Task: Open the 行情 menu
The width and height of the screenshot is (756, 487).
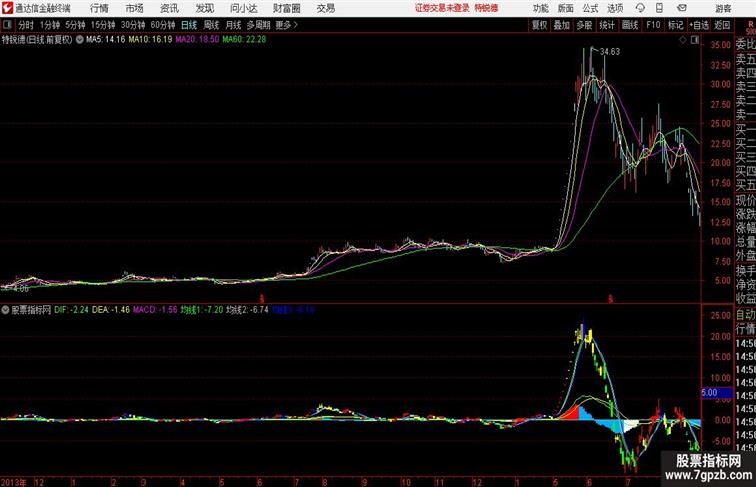Action: pos(99,8)
